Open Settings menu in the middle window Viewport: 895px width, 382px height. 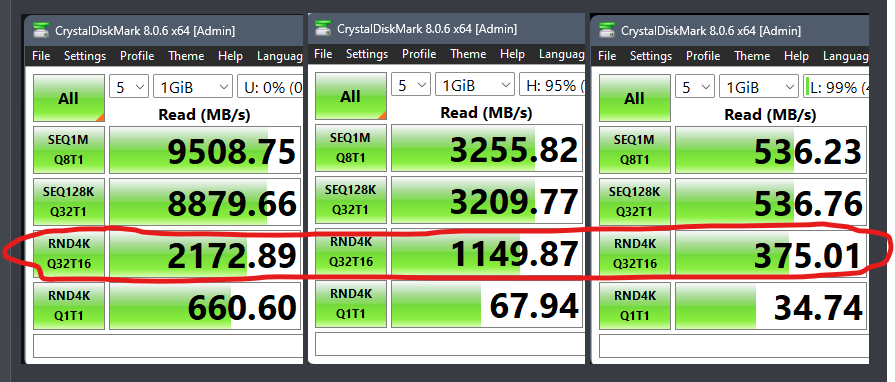tap(367, 54)
